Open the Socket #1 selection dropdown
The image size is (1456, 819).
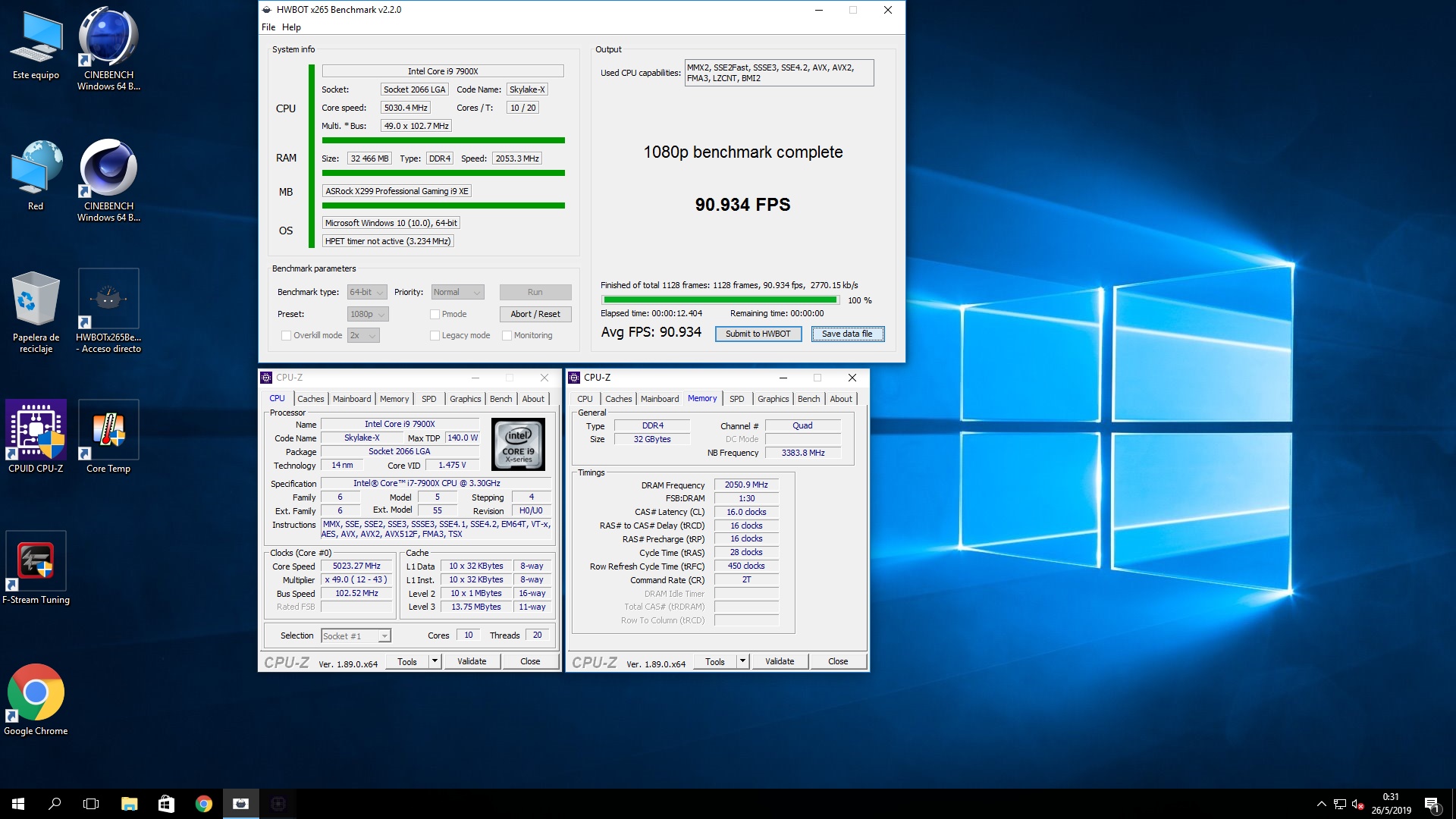pos(356,636)
